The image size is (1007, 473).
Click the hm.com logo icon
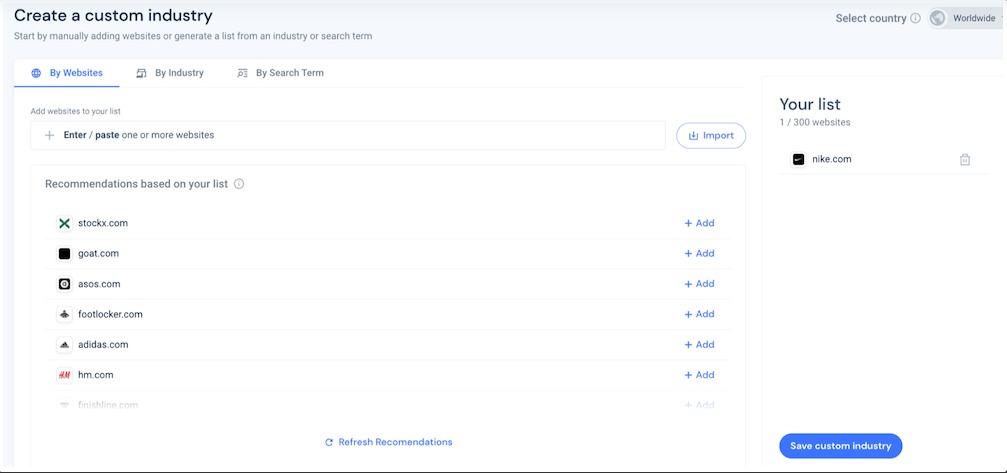(x=64, y=375)
